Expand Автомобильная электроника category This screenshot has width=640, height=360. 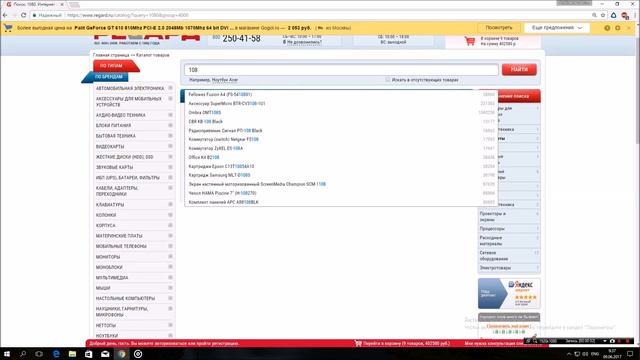coord(171,88)
